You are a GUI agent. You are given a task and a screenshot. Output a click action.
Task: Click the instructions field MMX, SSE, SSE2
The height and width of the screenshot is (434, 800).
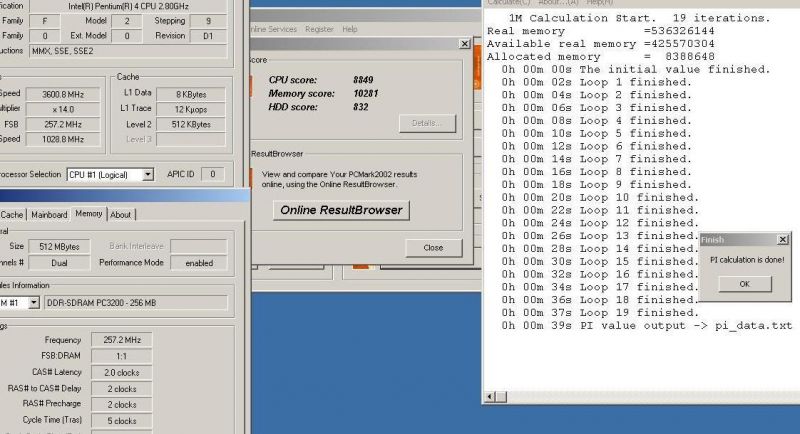[x=128, y=51]
